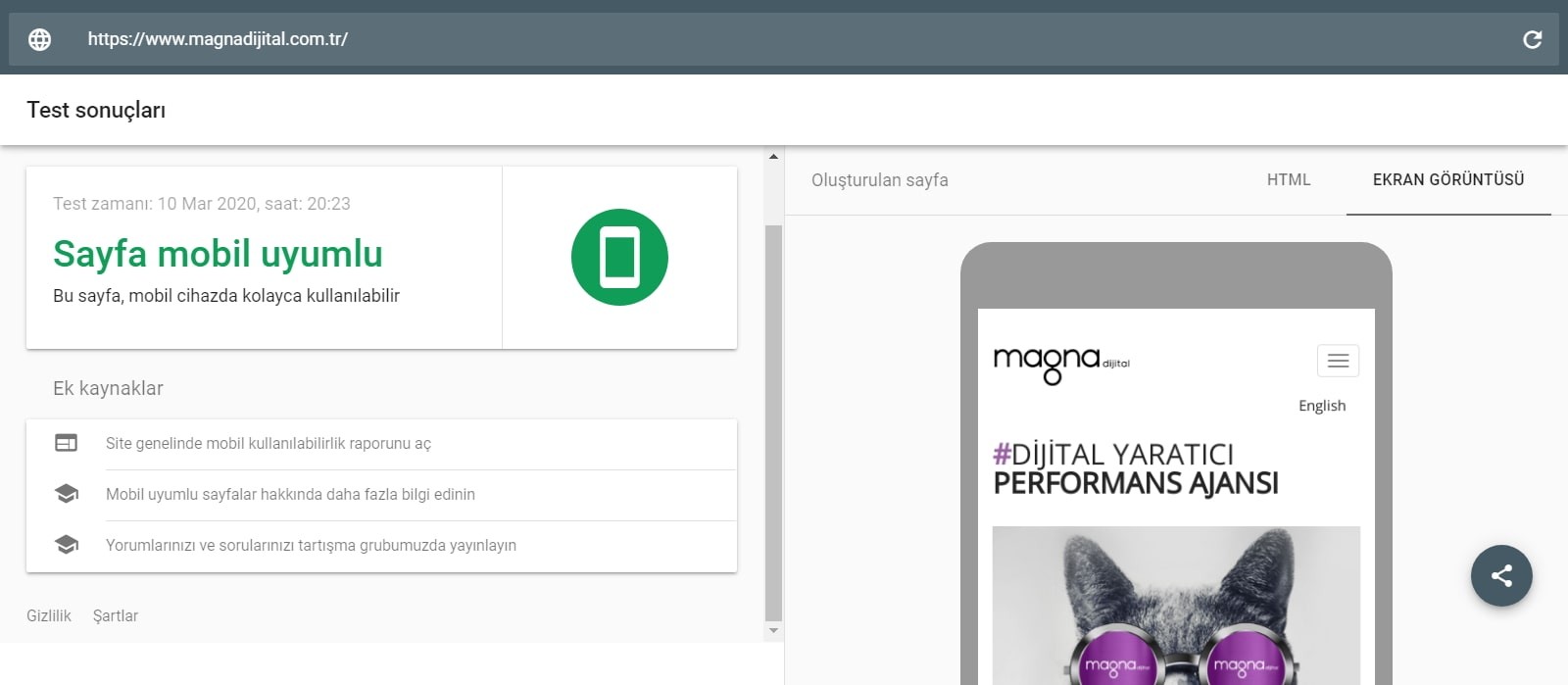The height and width of the screenshot is (685, 1568).
Task: Open the Şartlar footer link
Action: (x=116, y=615)
